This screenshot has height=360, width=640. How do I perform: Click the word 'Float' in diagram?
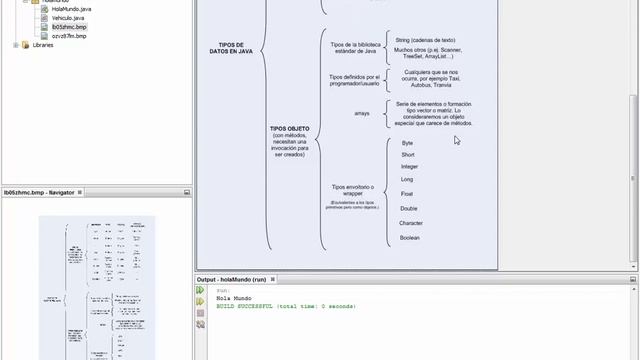[407, 194]
